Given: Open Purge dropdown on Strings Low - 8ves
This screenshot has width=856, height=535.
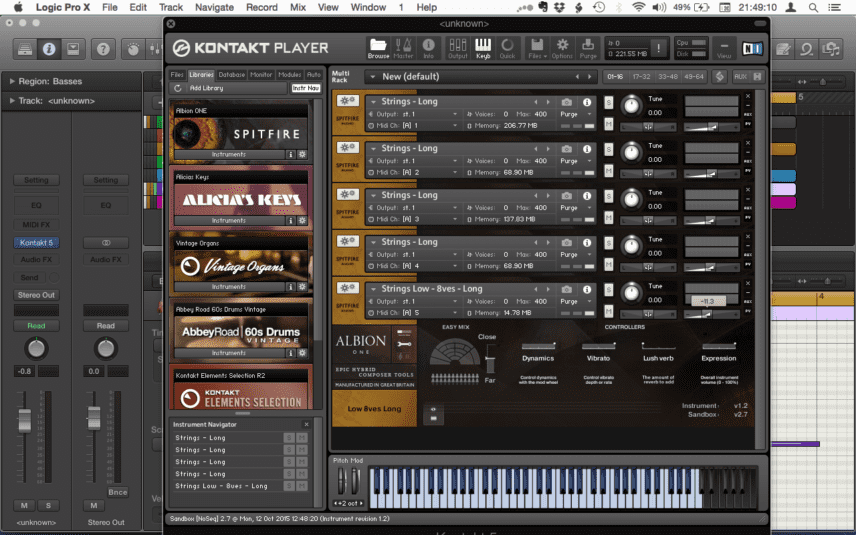Looking at the screenshot, I should coord(576,301).
